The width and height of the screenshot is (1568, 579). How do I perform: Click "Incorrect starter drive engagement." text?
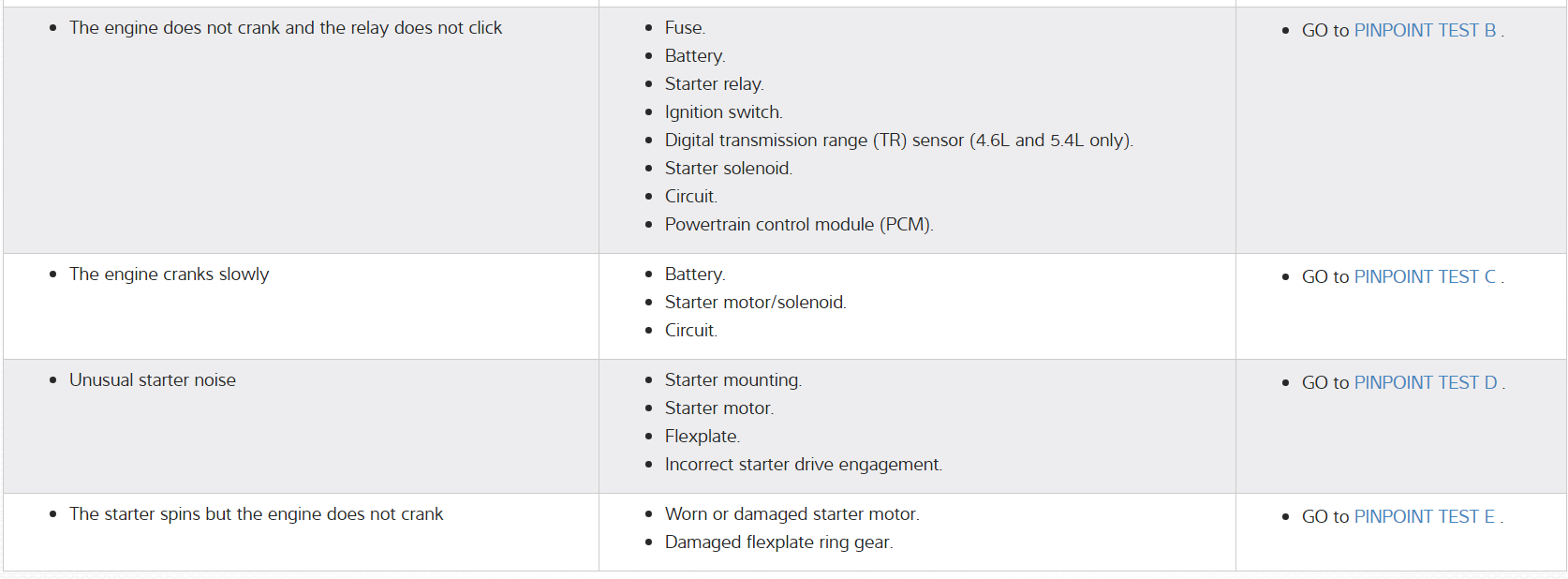tap(803, 465)
